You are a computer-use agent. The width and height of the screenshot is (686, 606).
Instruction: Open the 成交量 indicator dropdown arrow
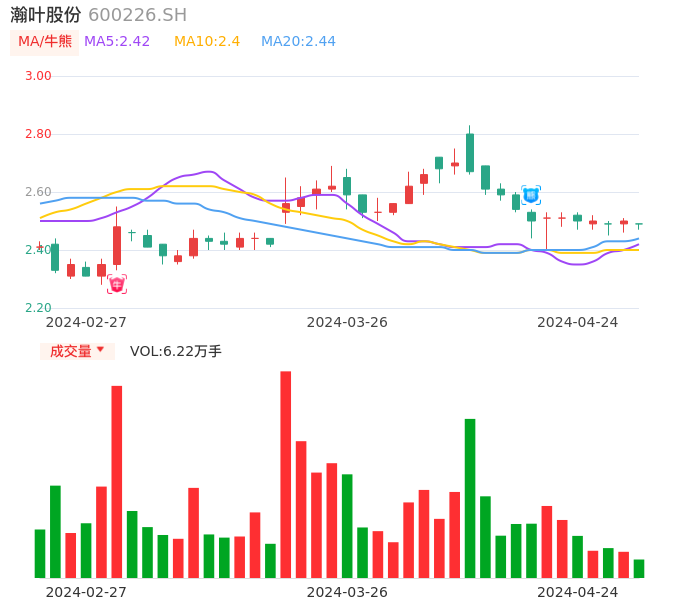[x=100, y=350]
